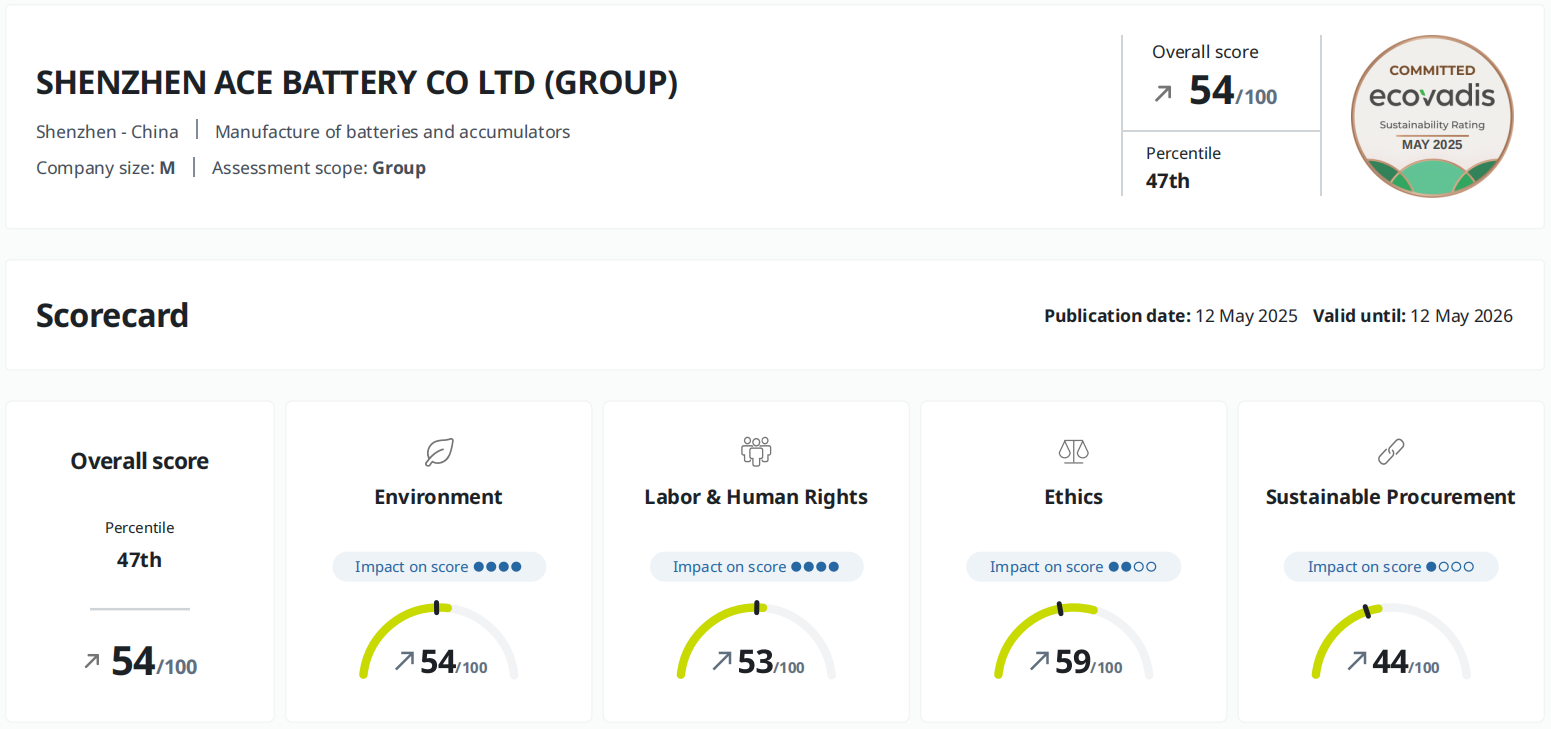Click the 'Environment' card title
This screenshot has height=729, width=1551.
pyautogui.click(x=439, y=497)
